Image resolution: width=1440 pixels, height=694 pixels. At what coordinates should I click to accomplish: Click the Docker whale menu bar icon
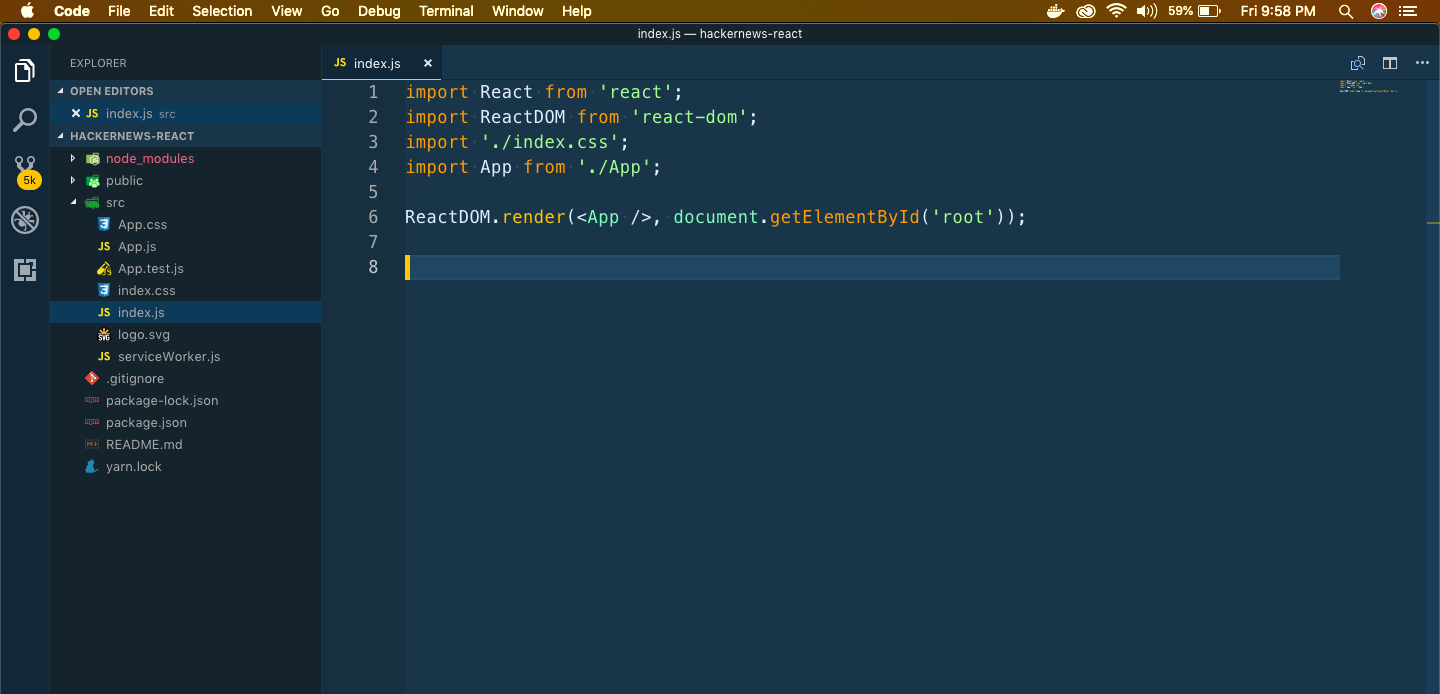pyautogui.click(x=1055, y=11)
